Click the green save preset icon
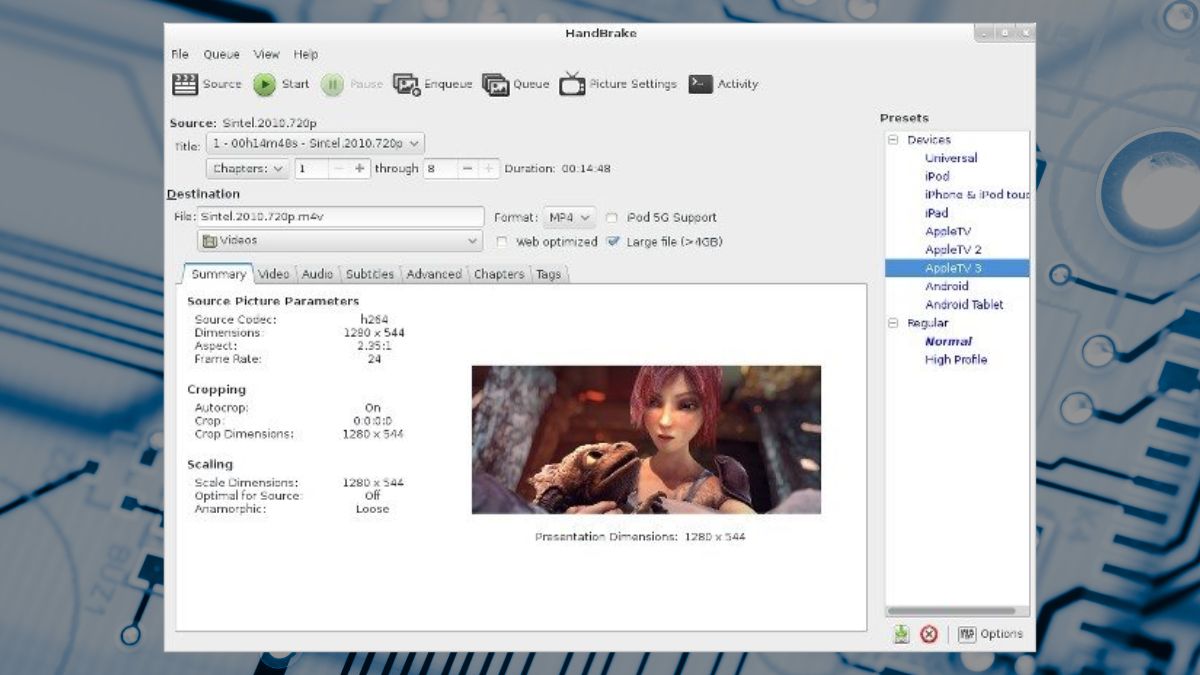Screen dimensions: 1200x675 click(x=901, y=634)
